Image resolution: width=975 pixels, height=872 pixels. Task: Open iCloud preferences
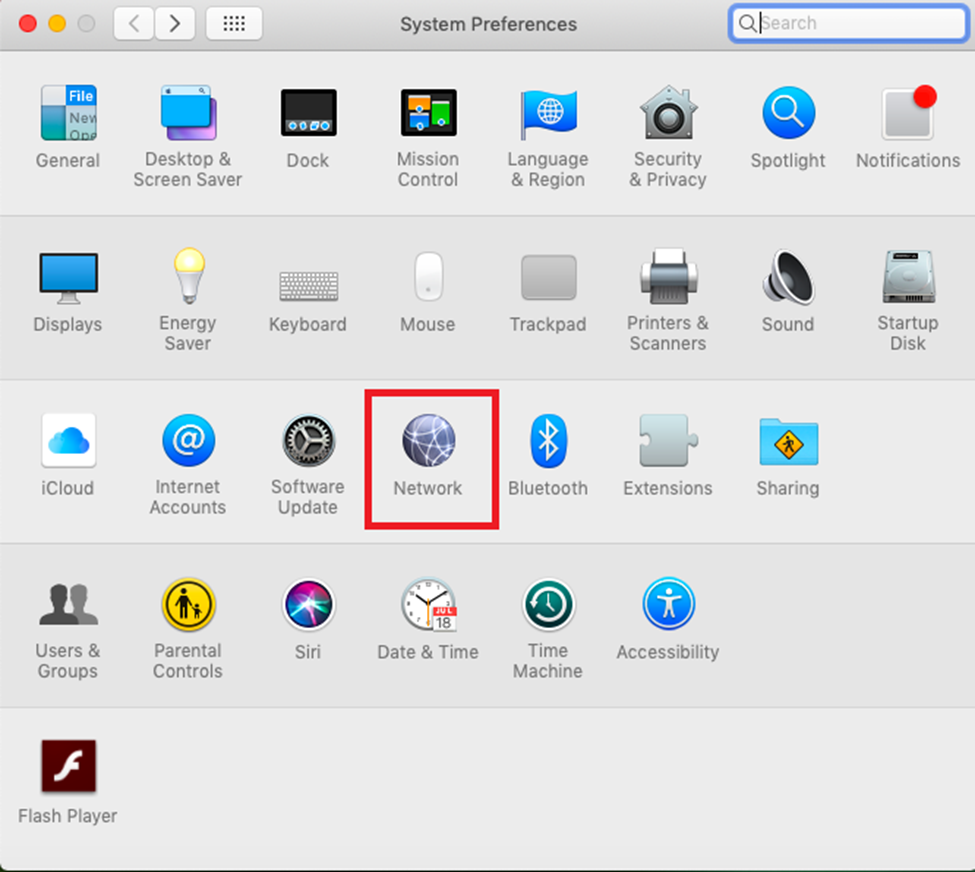(68, 442)
